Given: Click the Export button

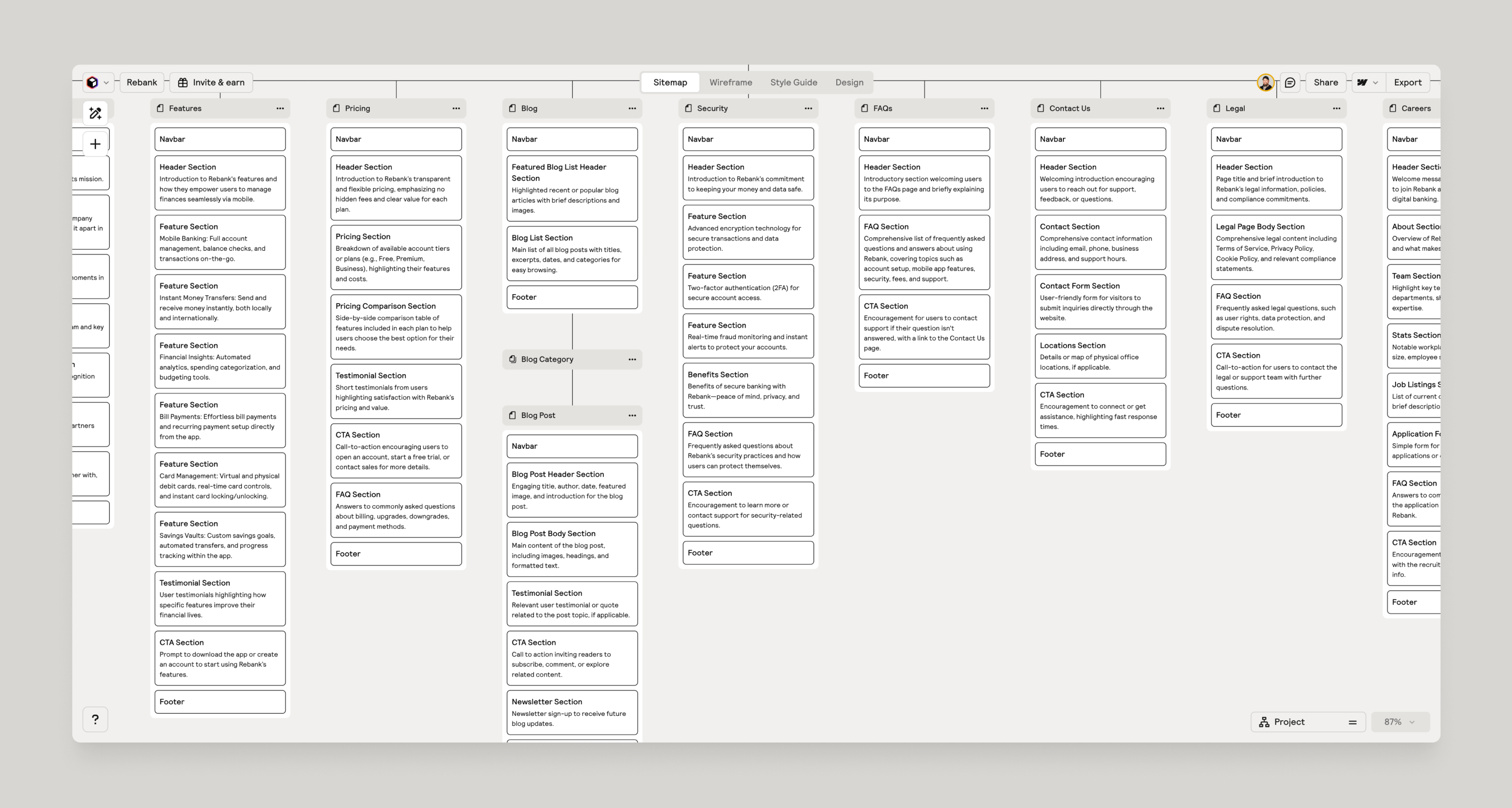Looking at the screenshot, I should coord(1408,83).
